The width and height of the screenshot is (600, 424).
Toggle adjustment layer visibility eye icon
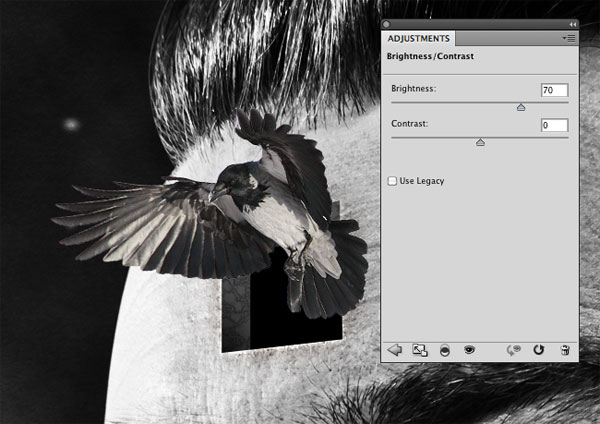(x=470, y=349)
